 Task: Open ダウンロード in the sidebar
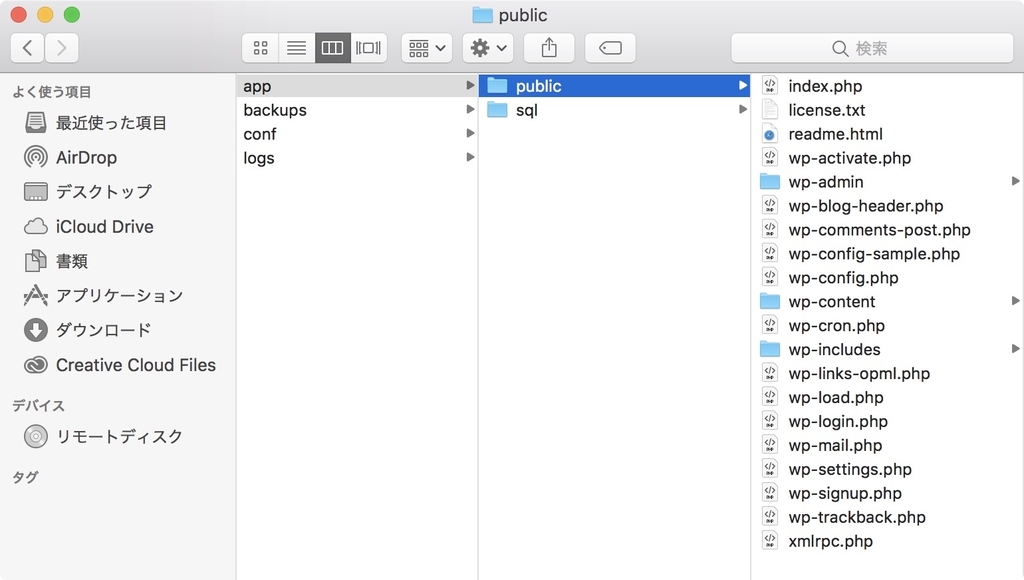coord(88,330)
